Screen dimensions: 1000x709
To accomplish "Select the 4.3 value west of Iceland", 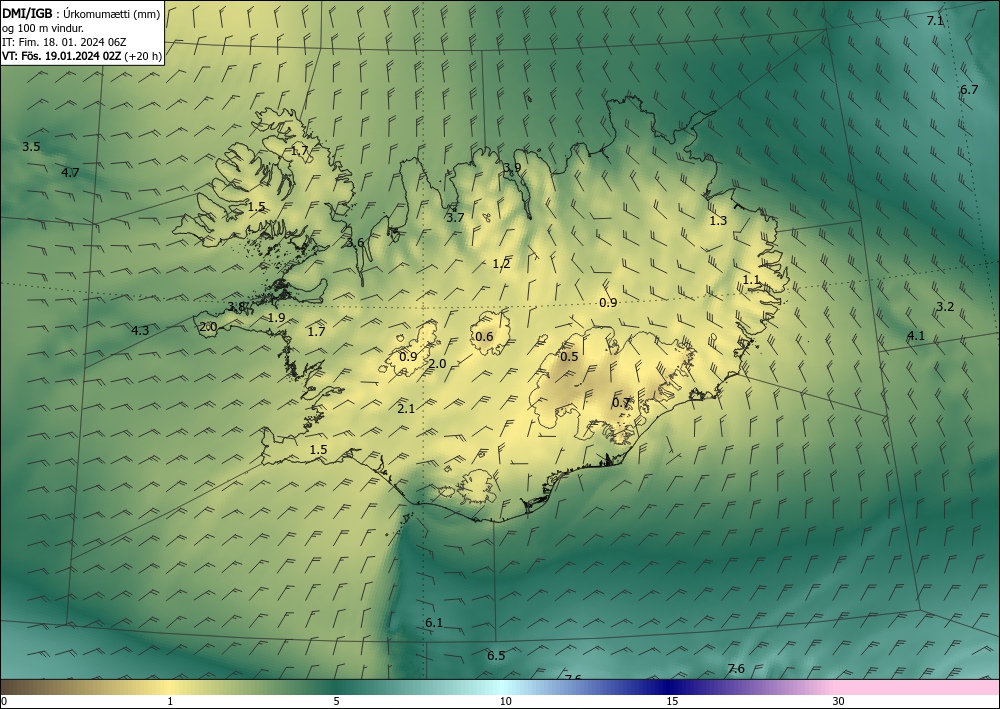I will click(140, 330).
